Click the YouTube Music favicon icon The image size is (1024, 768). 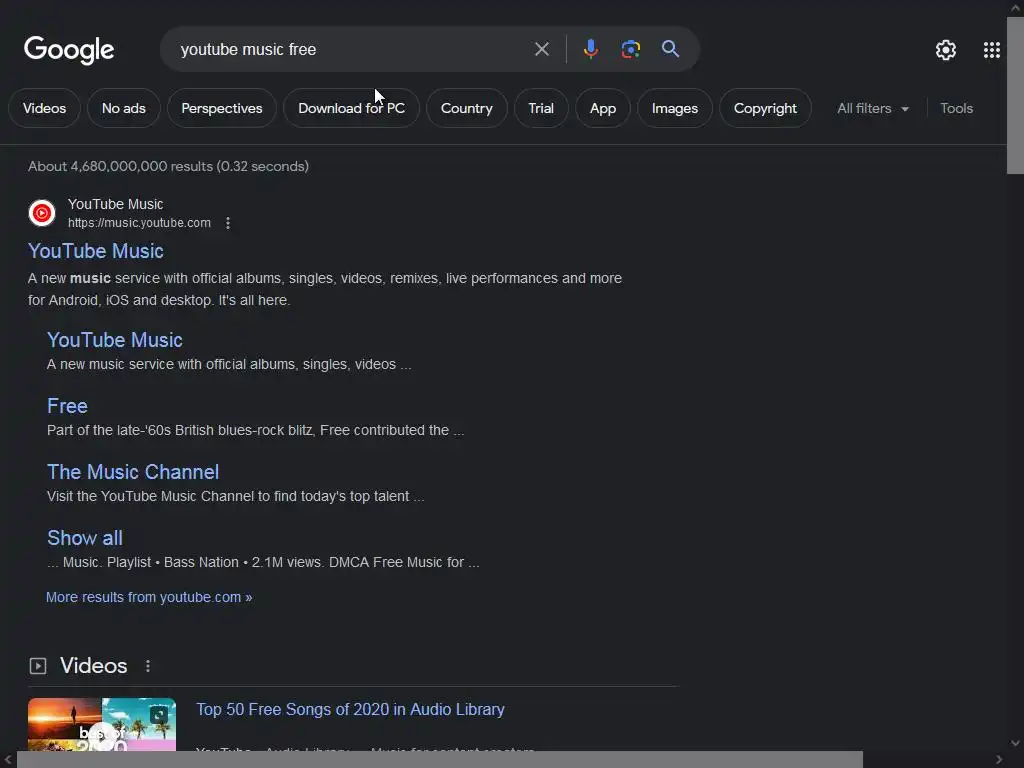point(42,213)
